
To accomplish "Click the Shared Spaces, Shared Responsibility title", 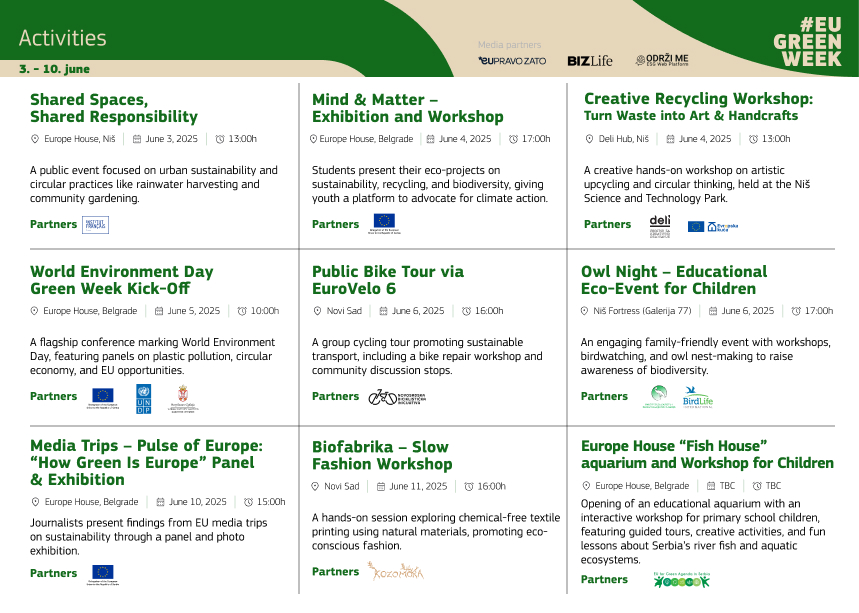I will [114, 108].
